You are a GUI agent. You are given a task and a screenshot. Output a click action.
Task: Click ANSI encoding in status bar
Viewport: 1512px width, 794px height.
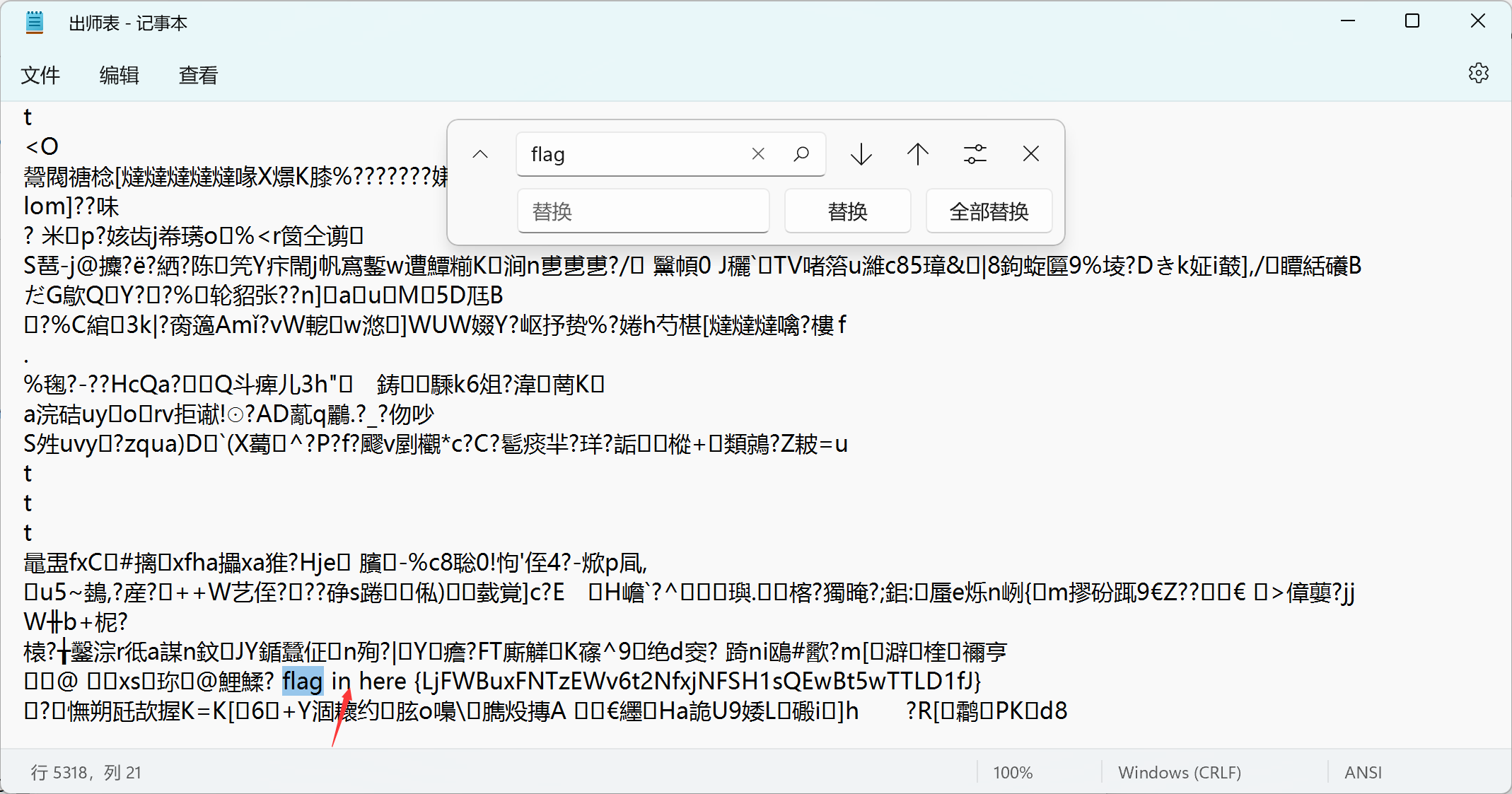tap(1363, 773)
